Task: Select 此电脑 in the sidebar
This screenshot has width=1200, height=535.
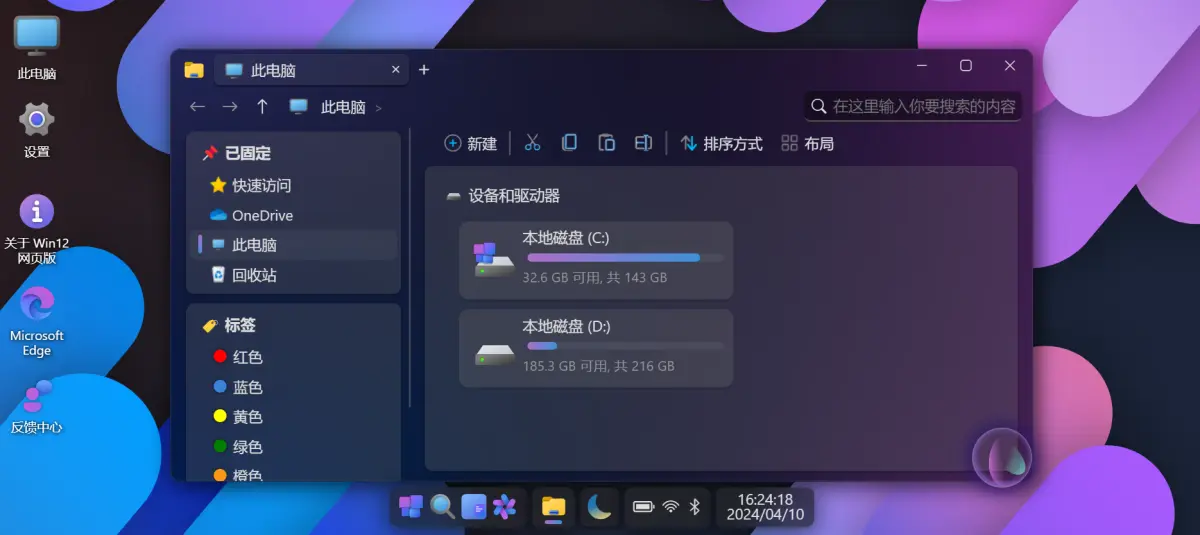Action: click(x=293, y=245)
